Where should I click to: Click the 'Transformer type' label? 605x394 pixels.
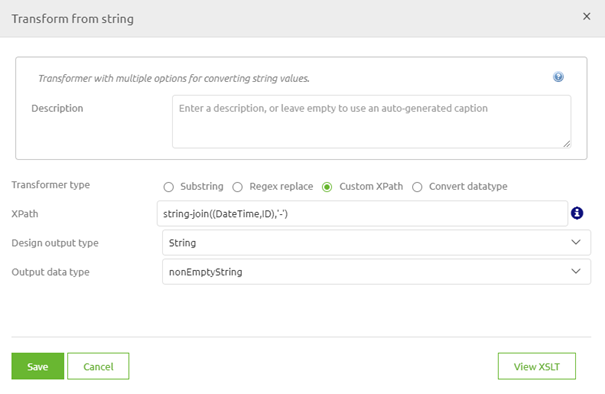click(51, 185)
